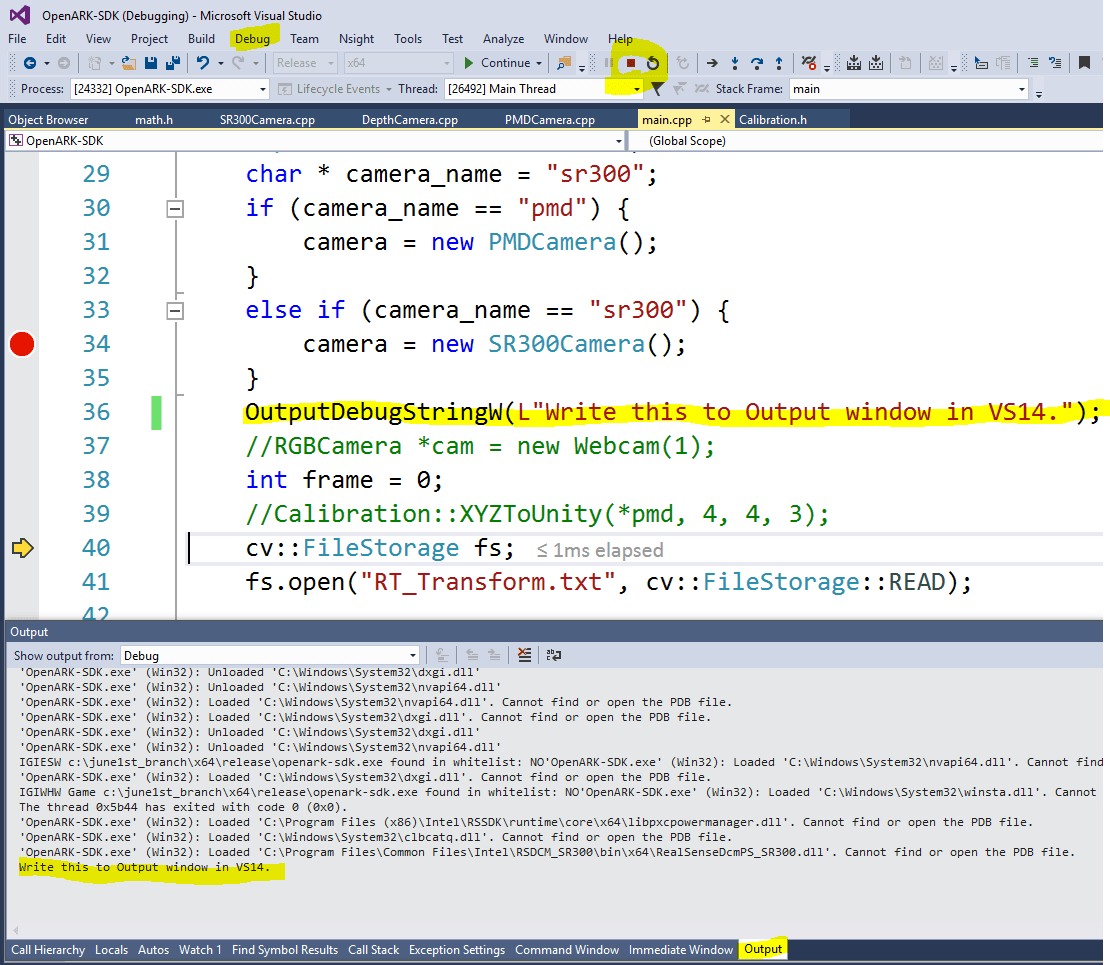Remove the red breakpoint on line 34
This screenshot has height=965, width=1110.
pos(22,344)
